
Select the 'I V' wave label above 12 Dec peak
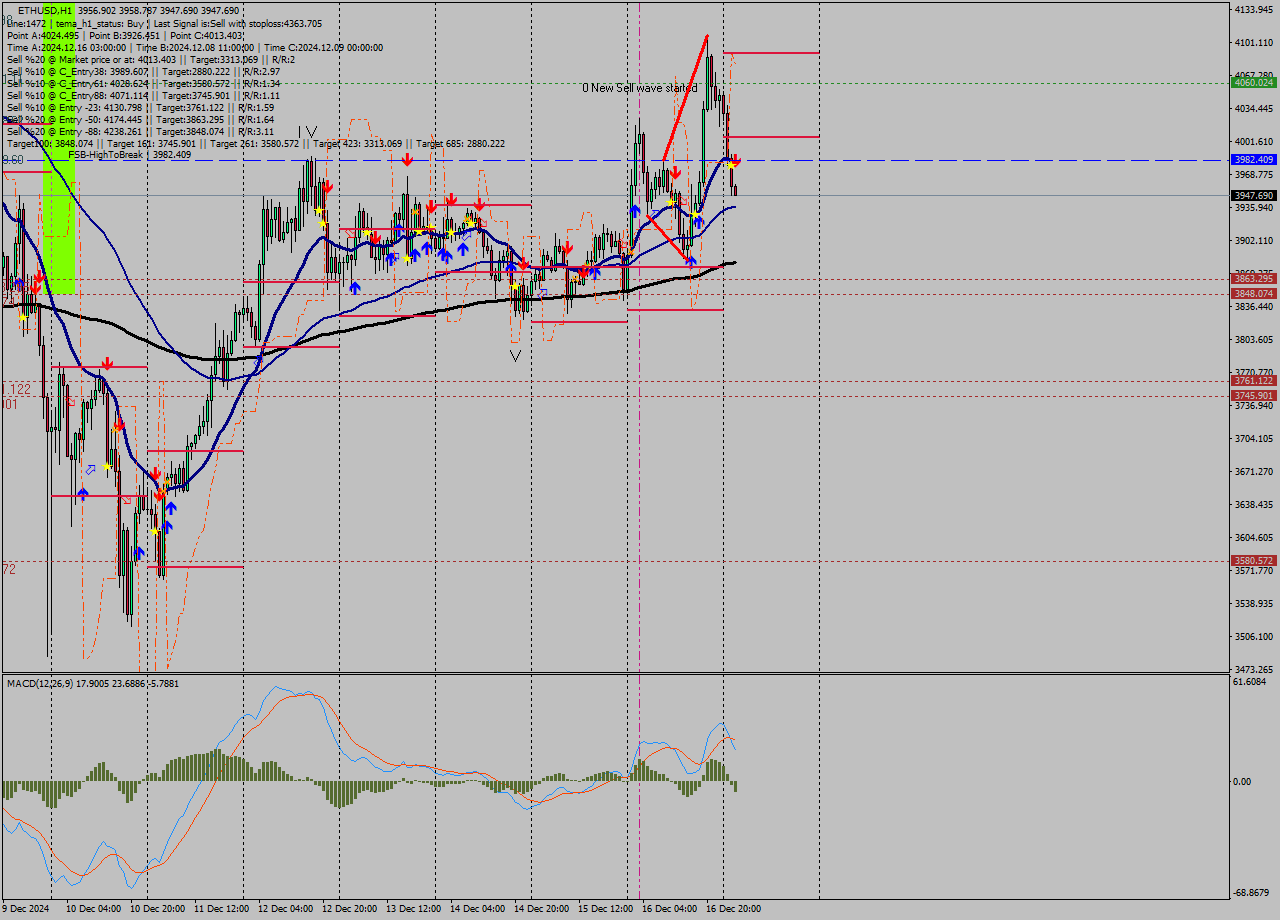point(307,132)
